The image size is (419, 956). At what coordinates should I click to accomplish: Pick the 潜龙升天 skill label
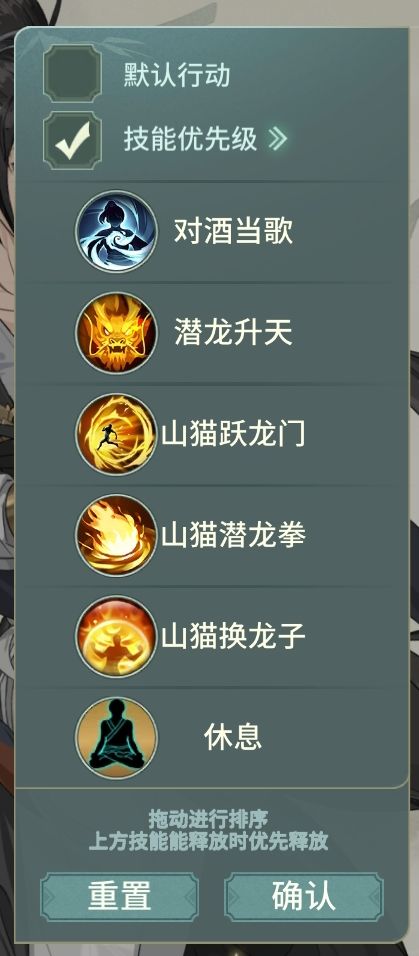click(234, 333)
